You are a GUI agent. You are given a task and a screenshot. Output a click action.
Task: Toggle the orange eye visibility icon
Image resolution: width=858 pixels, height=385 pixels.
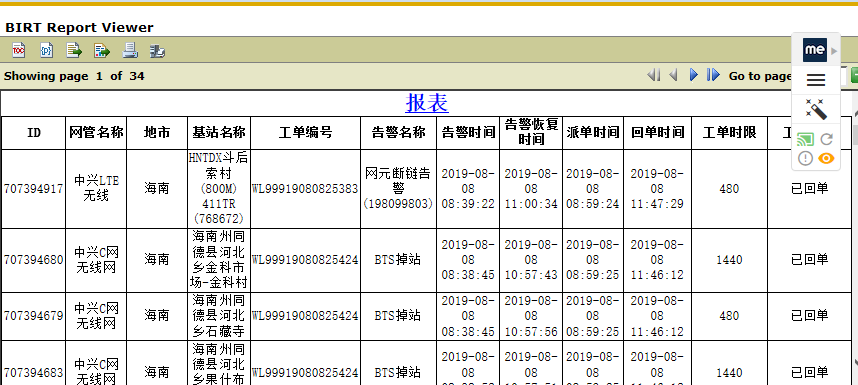pos(826,159)
